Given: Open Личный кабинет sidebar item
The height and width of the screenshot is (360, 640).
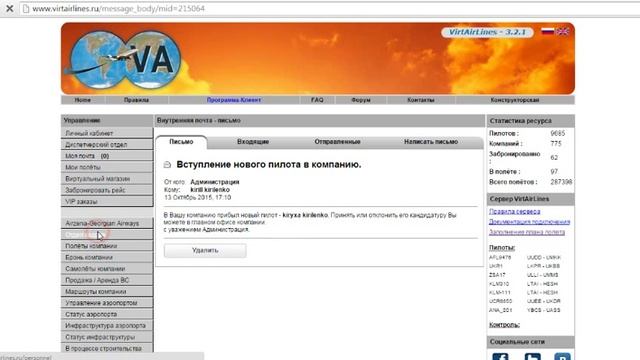Looking at the screenshot, I should (107, 133).
